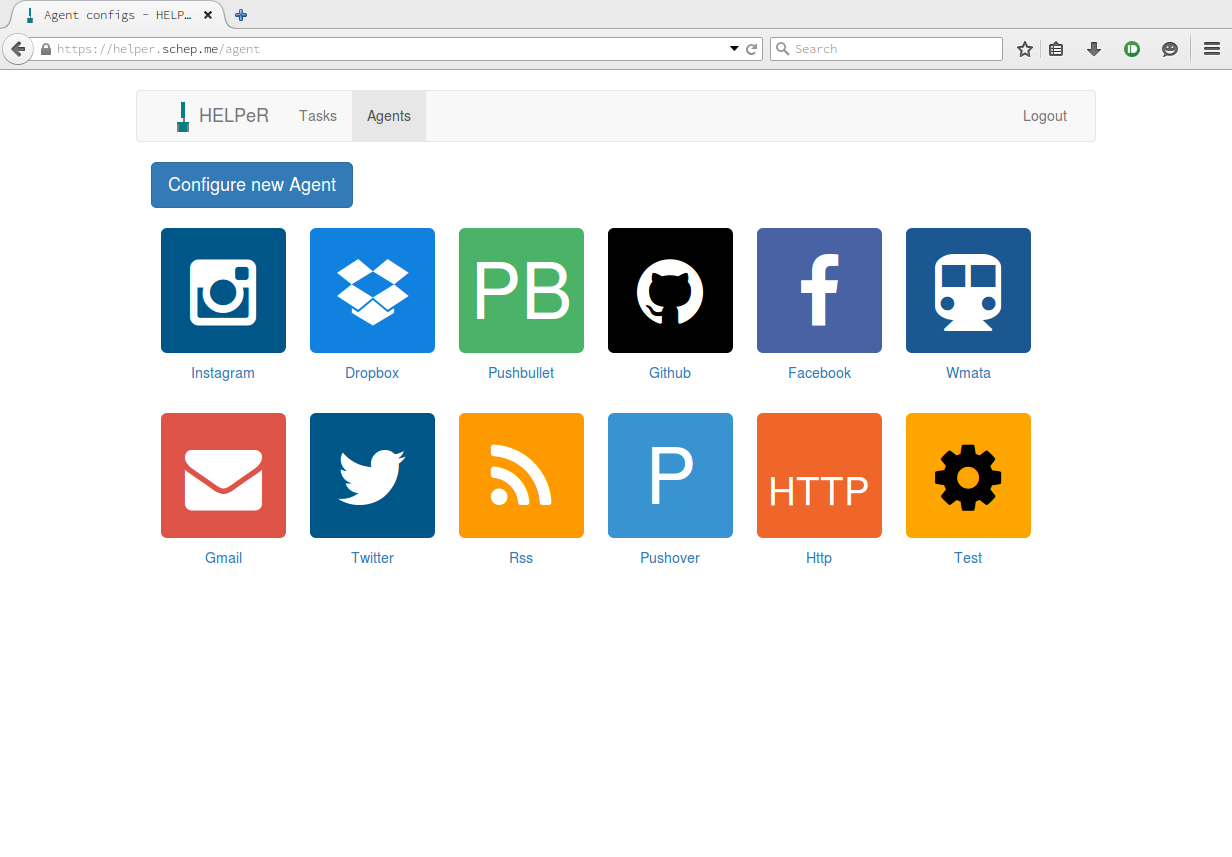
Task: Open browser downloads arrow icon
Action: tap(1094, 49)
